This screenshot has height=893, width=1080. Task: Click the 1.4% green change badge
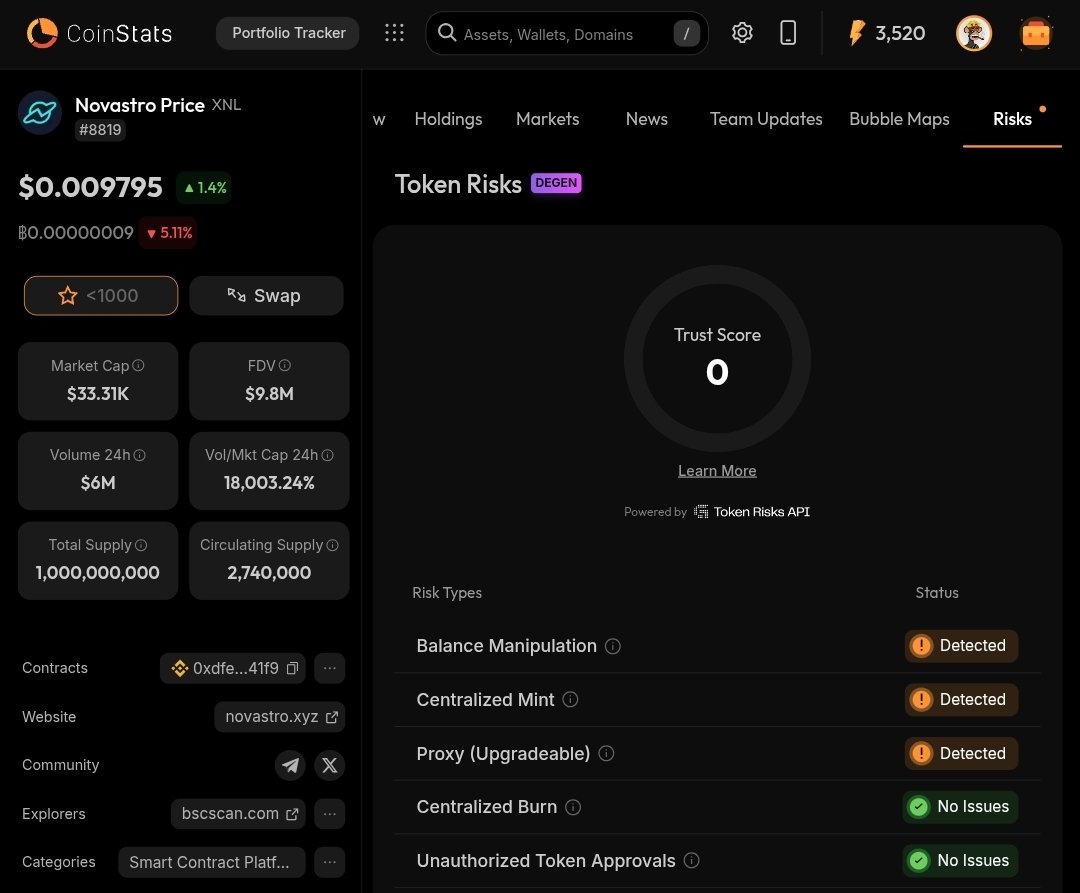(x=204, y=187)
